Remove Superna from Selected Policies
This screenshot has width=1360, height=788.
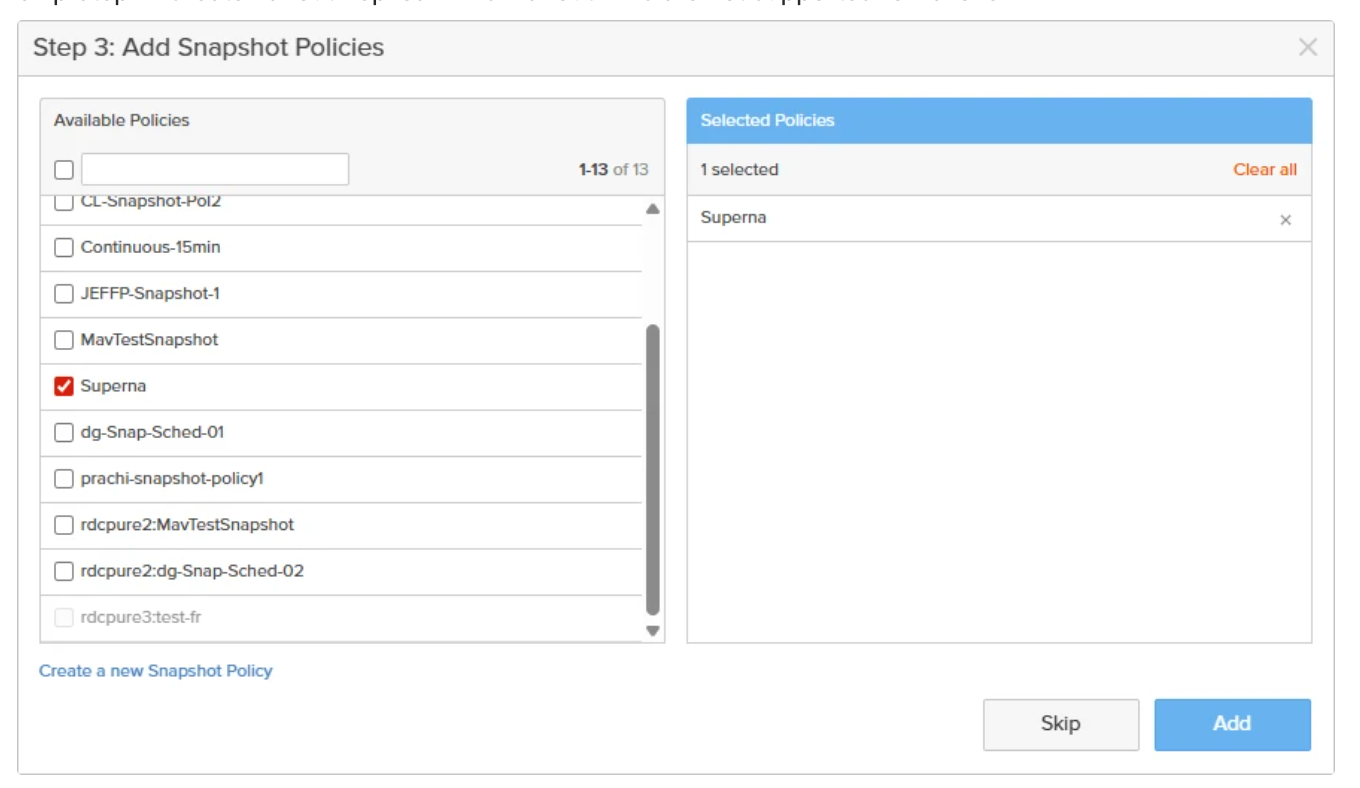coord(1286,220)
